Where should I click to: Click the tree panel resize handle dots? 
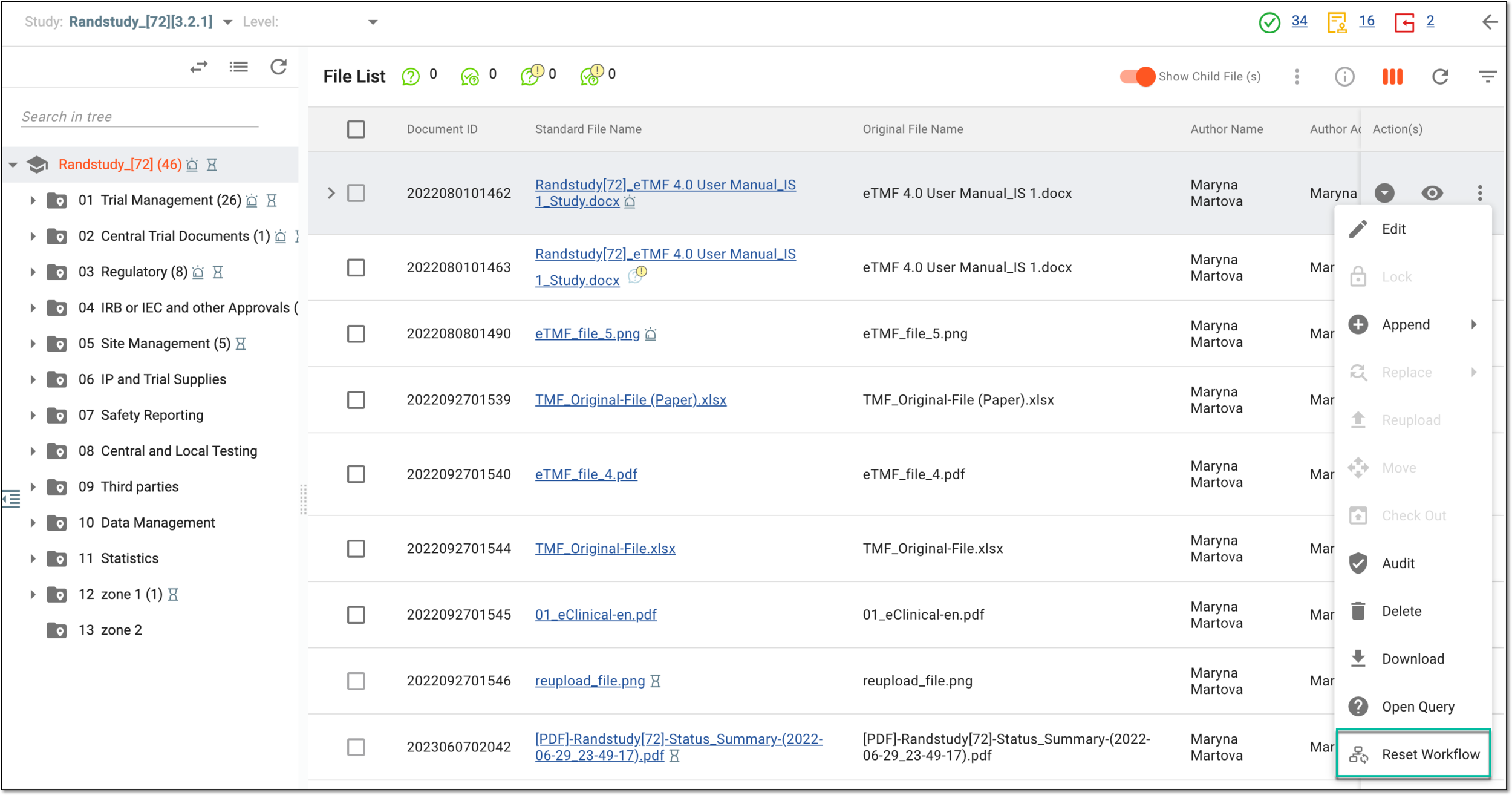[x=303, y=499]
